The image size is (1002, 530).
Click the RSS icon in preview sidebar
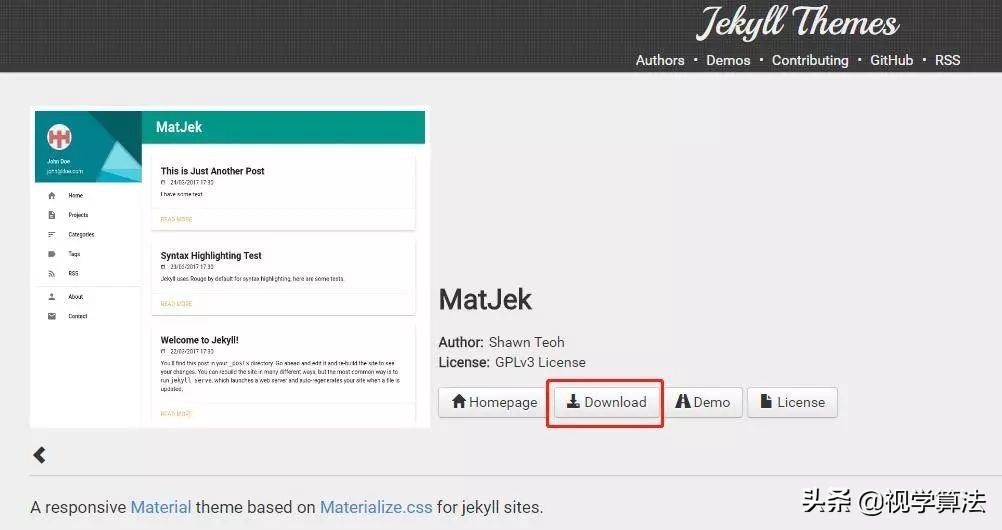point(52,274)
